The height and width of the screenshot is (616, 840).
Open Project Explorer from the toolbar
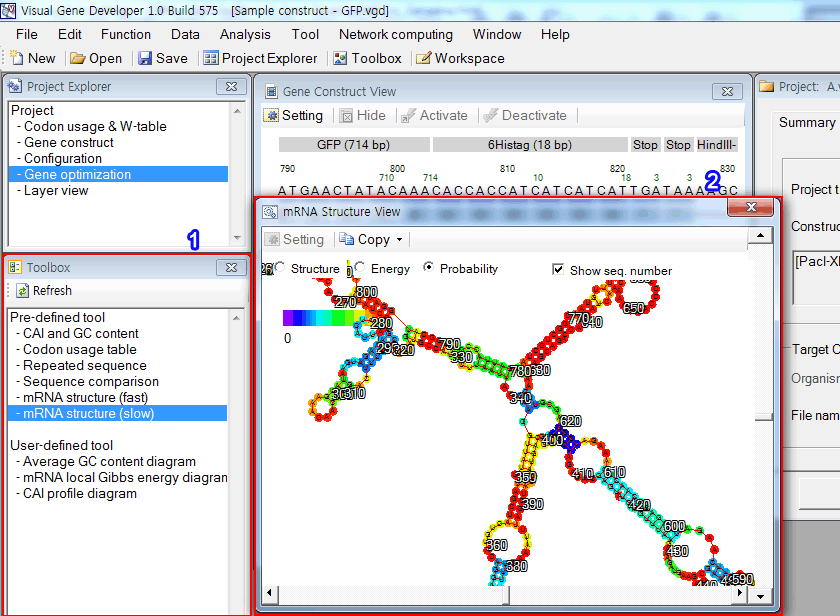pos(210,58)
